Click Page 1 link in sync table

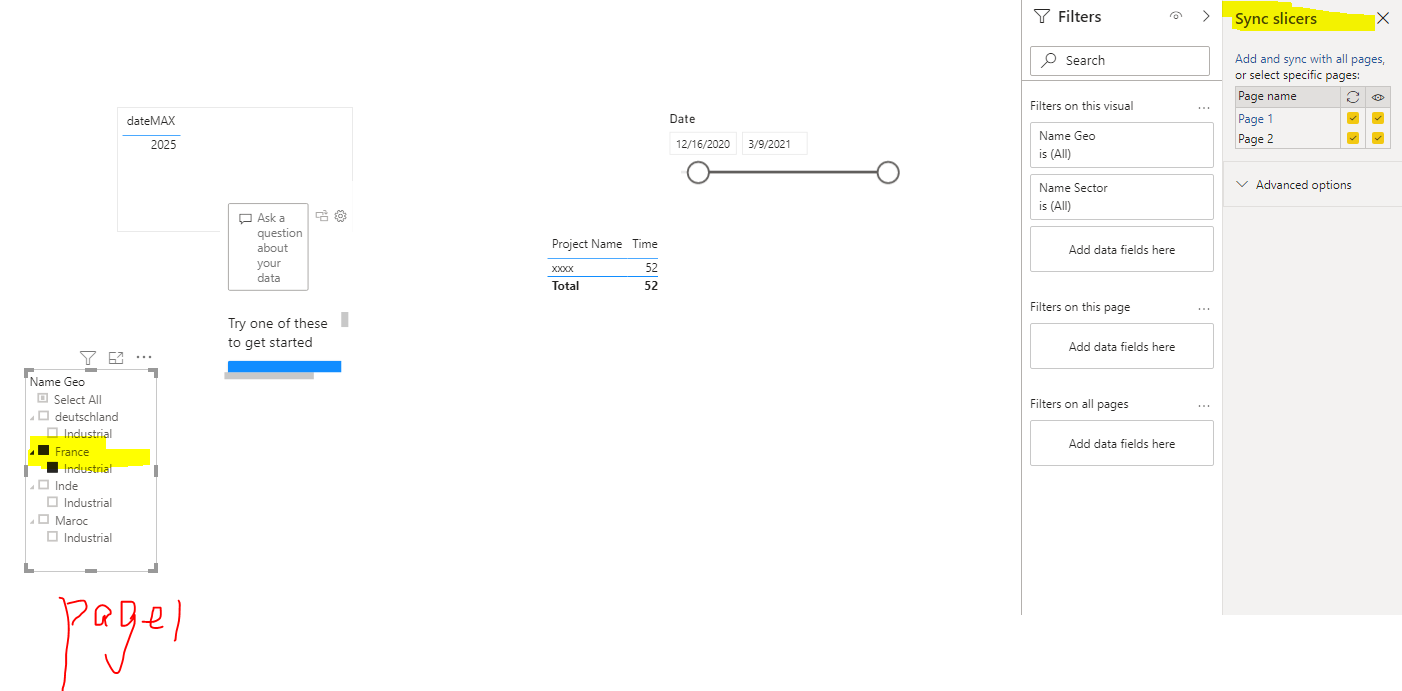pos(1256,118)
